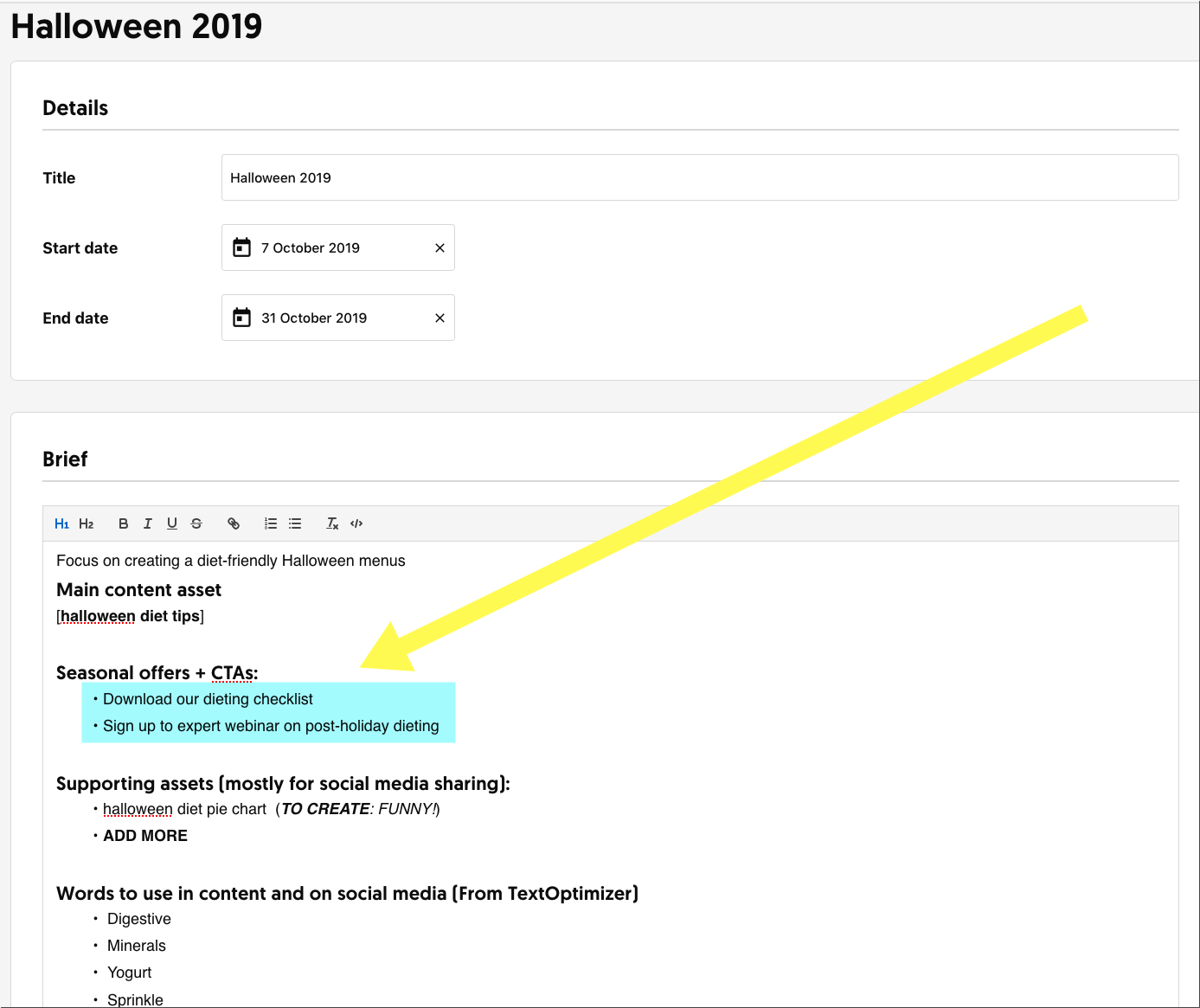Apply Heading 2 format in Brief toolbar
The height and width of the screenshot is (1008, 1200).
pyautogui.click(x=86, y=523)
